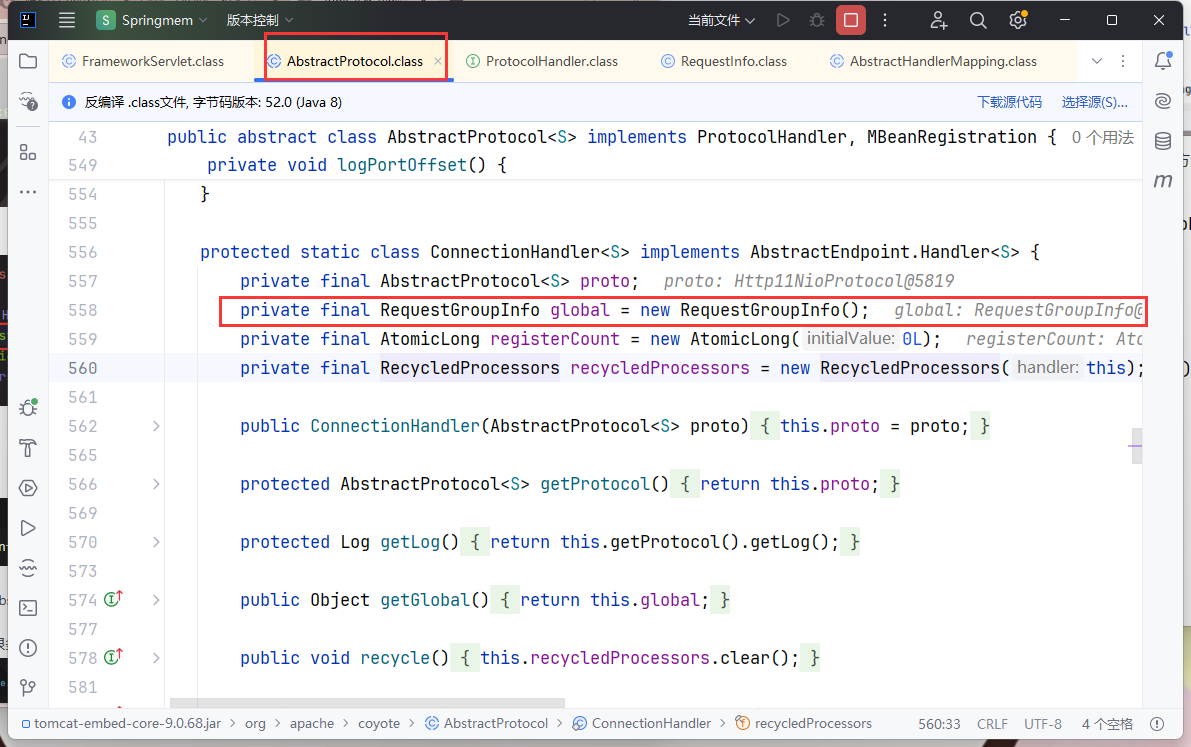Open the Database tool window icon

[1162, 141]
